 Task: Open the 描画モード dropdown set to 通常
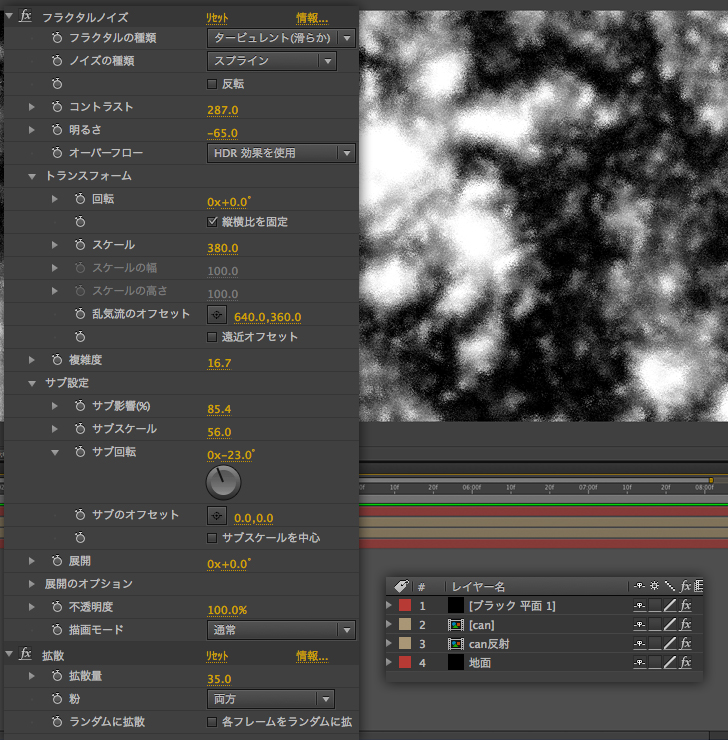tap(281, 631)
